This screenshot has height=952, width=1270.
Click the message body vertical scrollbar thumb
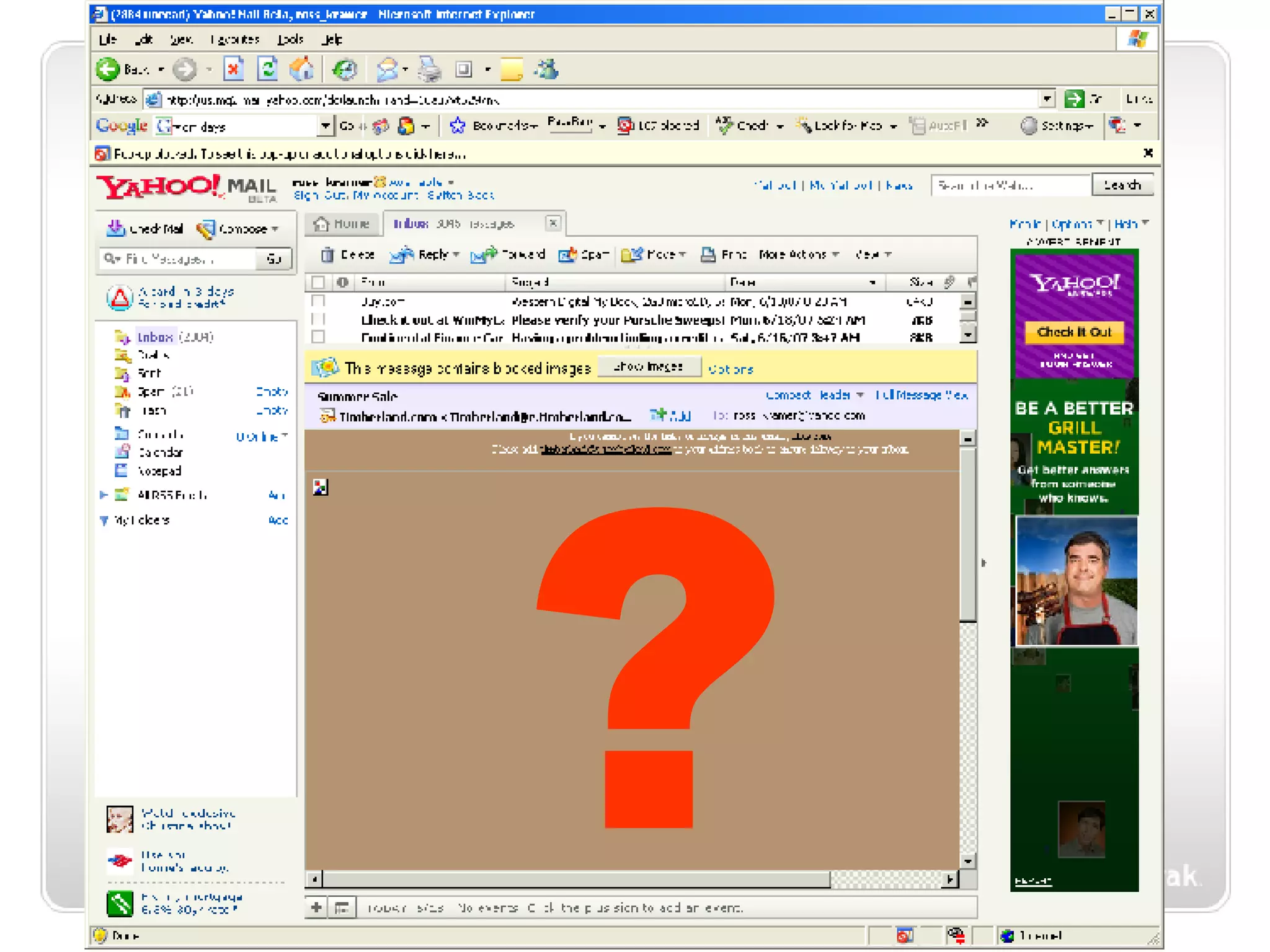(967, 533)
